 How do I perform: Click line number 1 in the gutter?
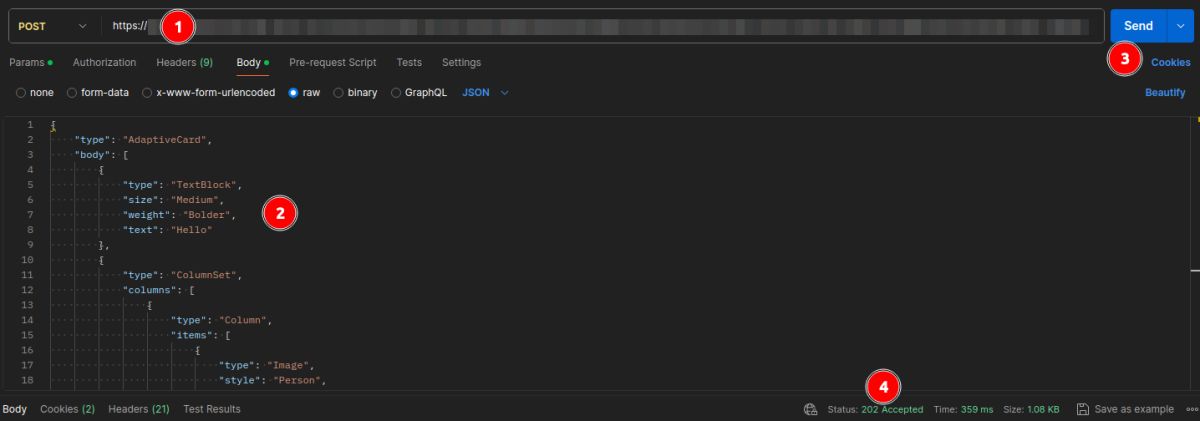(x=30, y=125)
